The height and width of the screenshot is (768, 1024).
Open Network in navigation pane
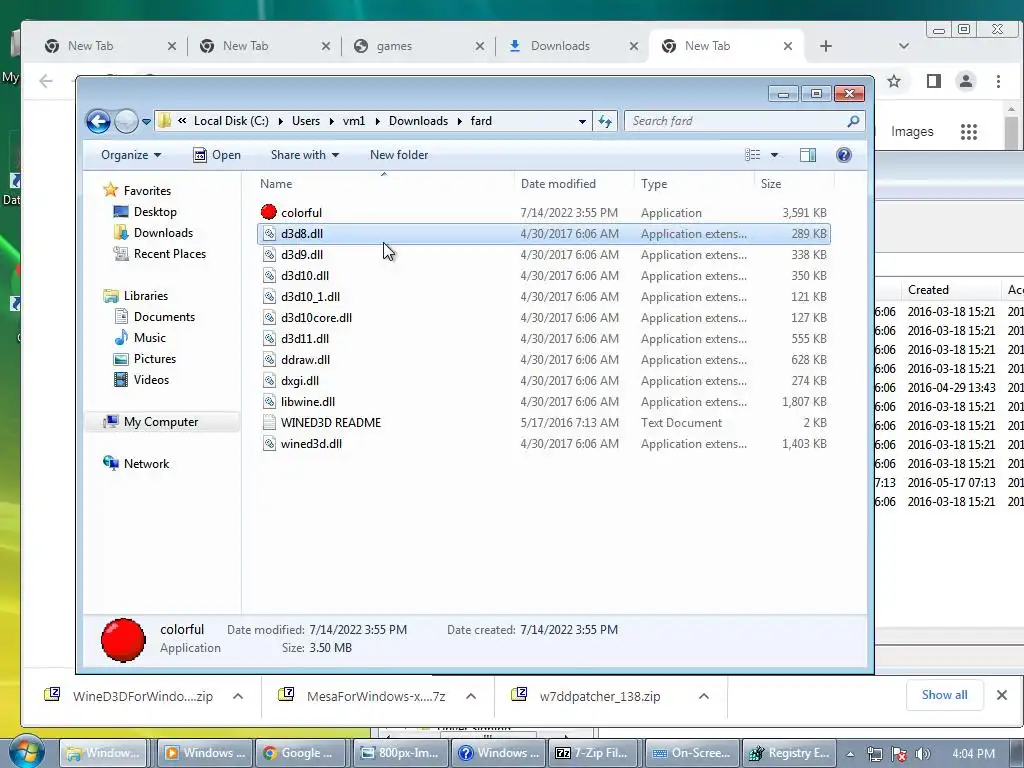146,464
